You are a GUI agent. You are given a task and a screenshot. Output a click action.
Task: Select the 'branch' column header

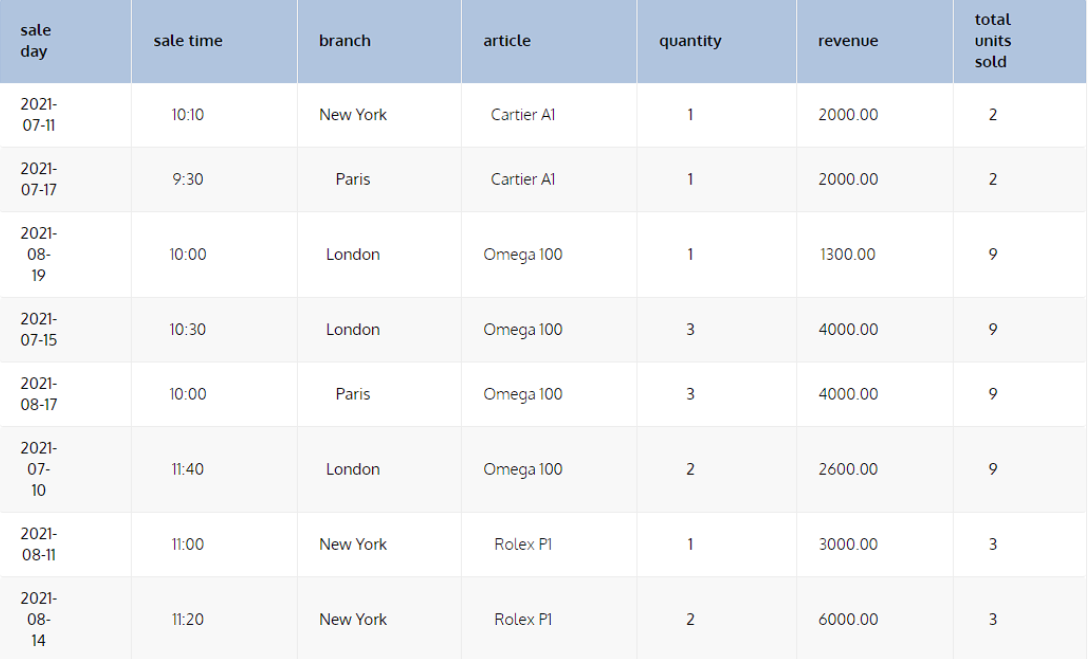click(x=345, y=41)
